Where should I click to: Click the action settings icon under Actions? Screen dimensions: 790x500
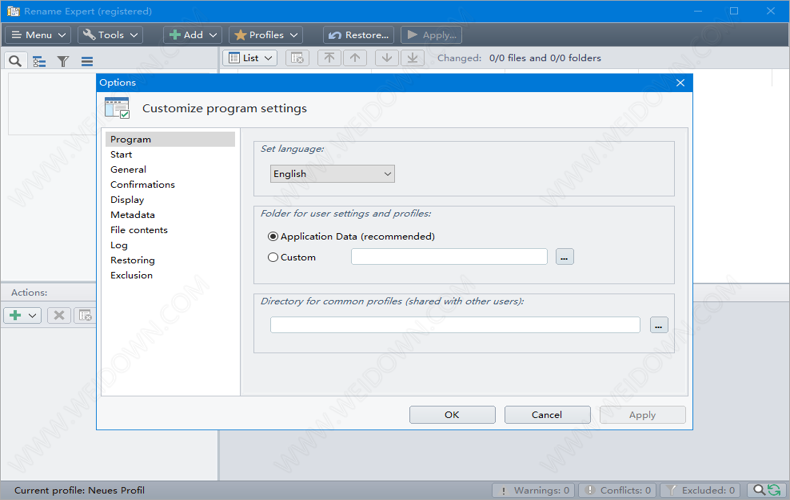[x=85, y=316]
